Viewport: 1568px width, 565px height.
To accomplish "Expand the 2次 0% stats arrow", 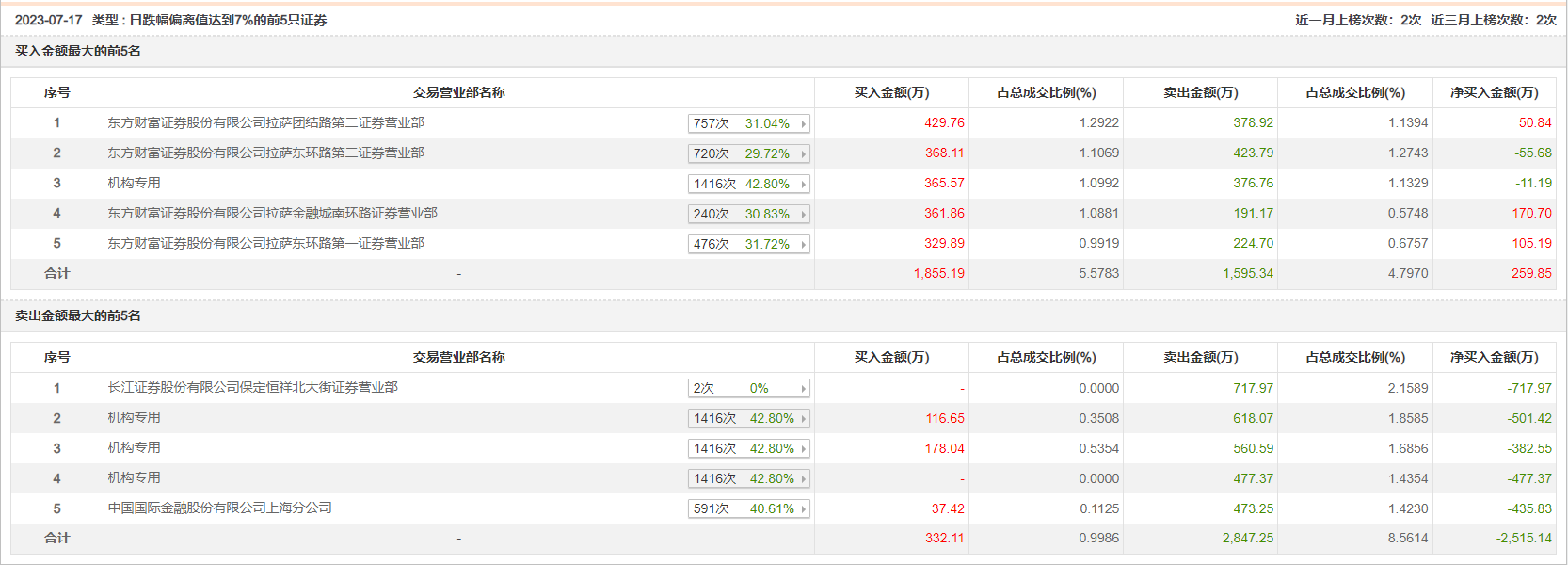I will click(x=803, y=388).
